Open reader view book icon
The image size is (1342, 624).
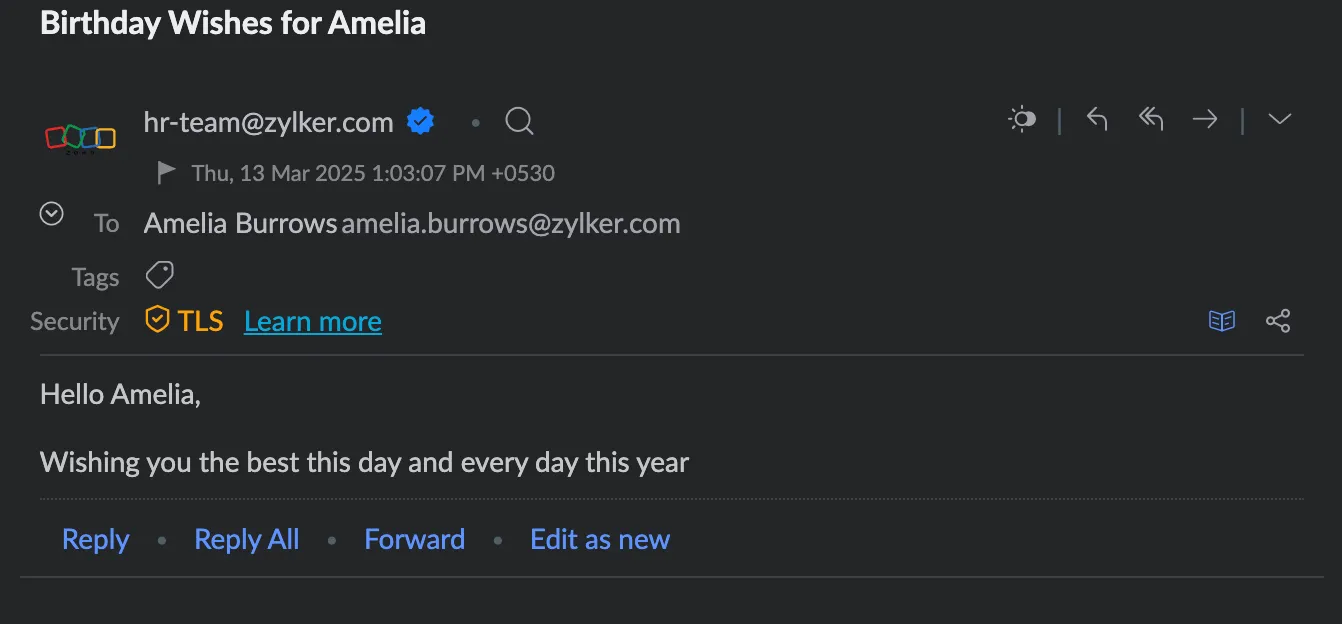click(x=1222, y=321)
